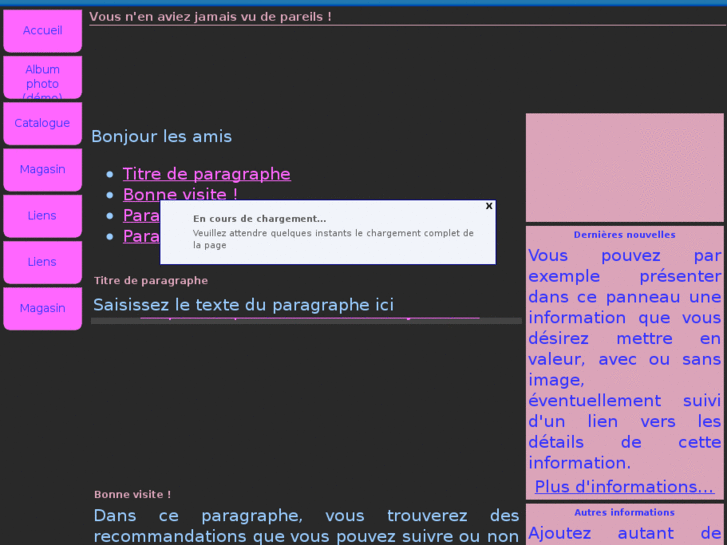
Task: Click the Bonjour les amis heading
Action: click(161, 136)
